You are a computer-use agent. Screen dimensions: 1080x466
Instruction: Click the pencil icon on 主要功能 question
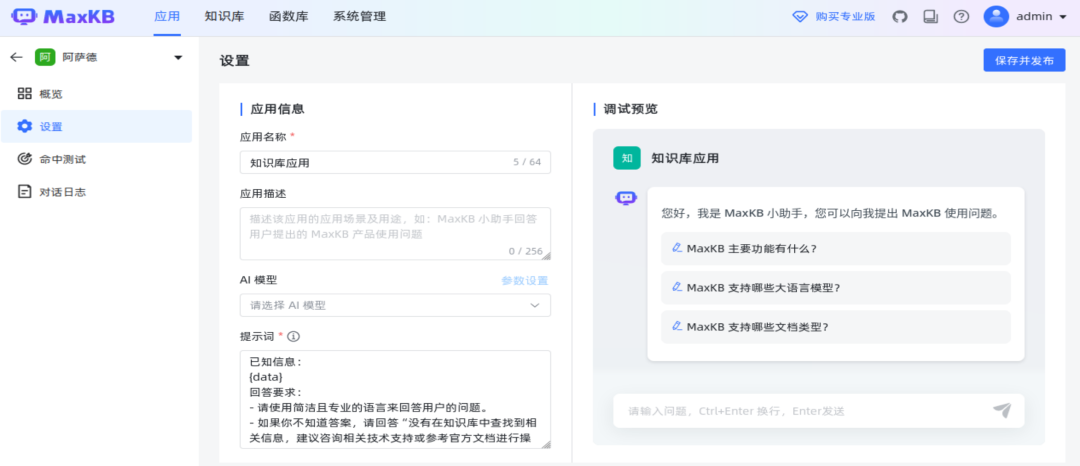[x=677, y=248]
